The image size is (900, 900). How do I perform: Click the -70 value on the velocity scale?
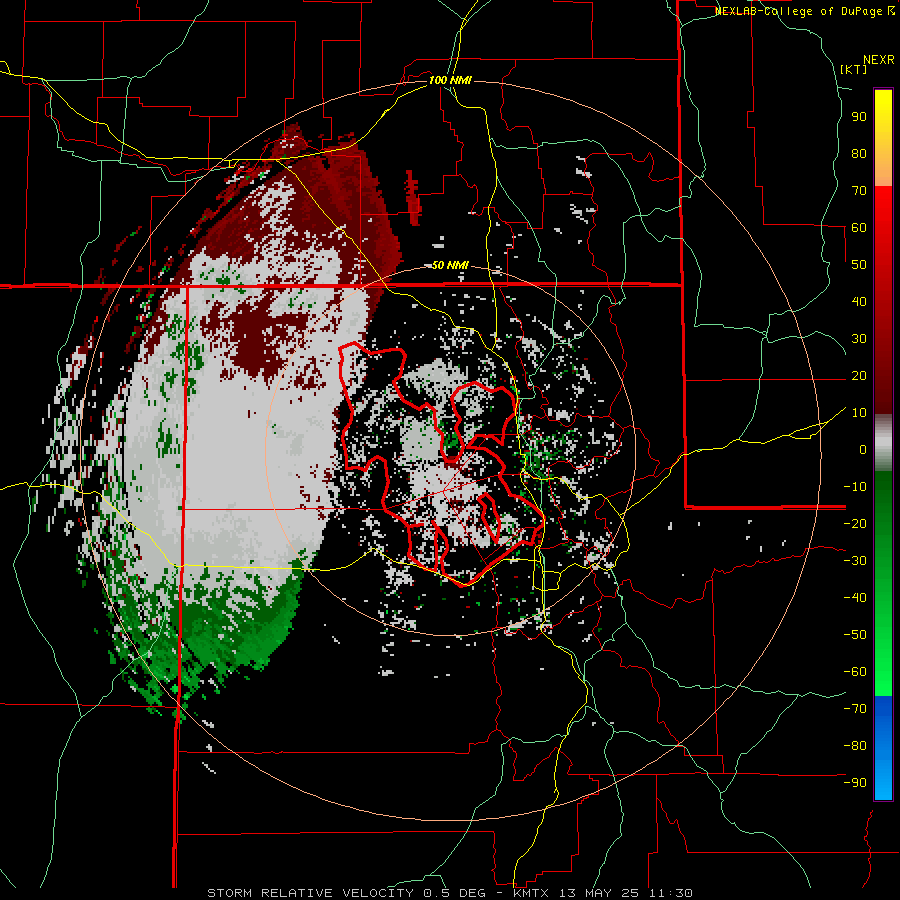[x=855, y=709]
